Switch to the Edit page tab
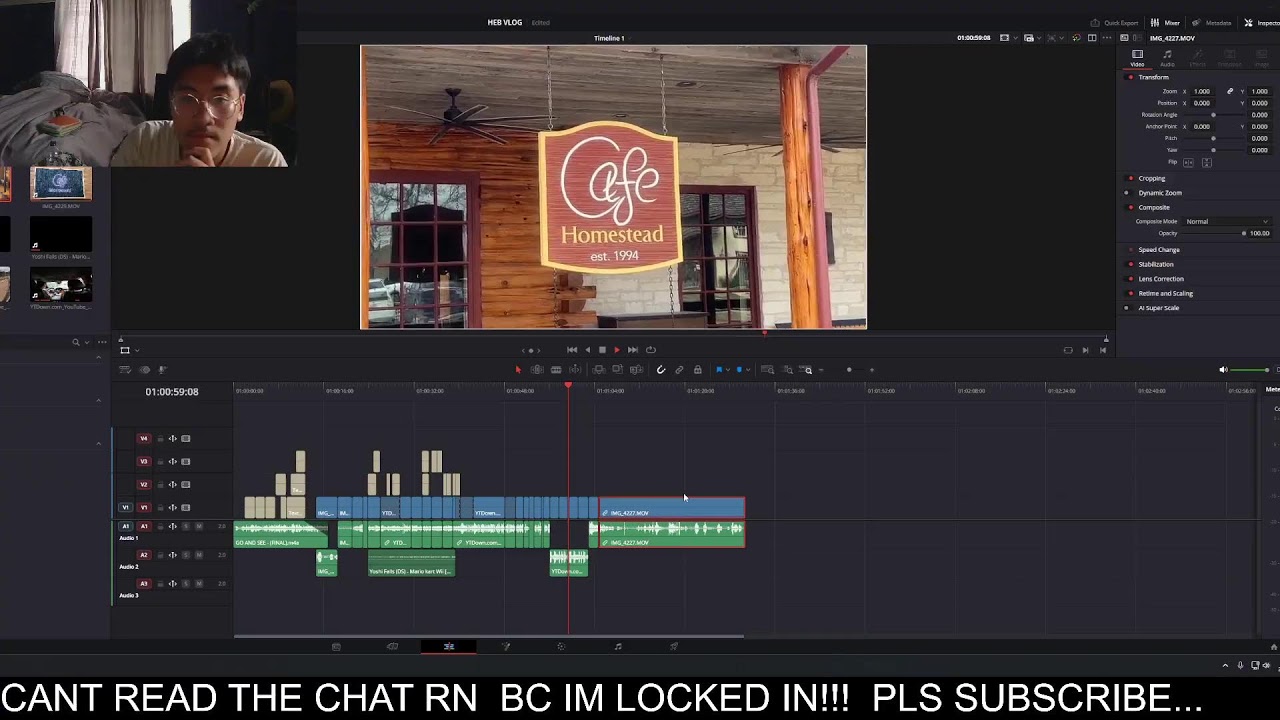1280x720 pixels. tap(449, 647)
